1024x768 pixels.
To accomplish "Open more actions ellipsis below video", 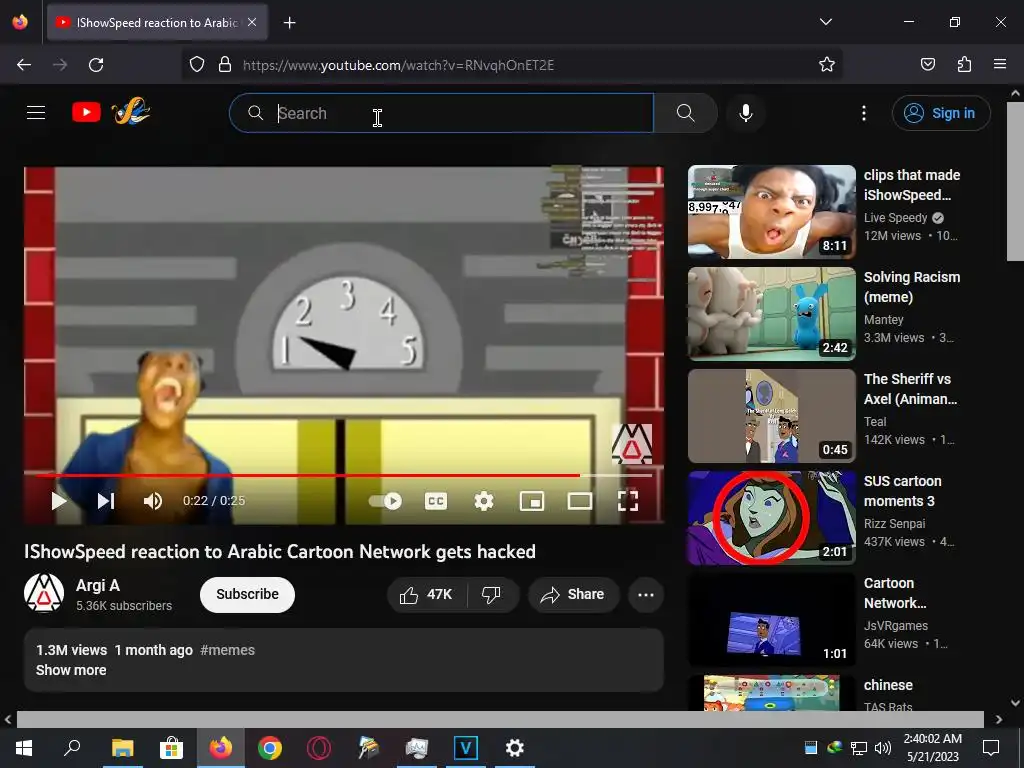I will pyautogui.click(x=646, y=594).
